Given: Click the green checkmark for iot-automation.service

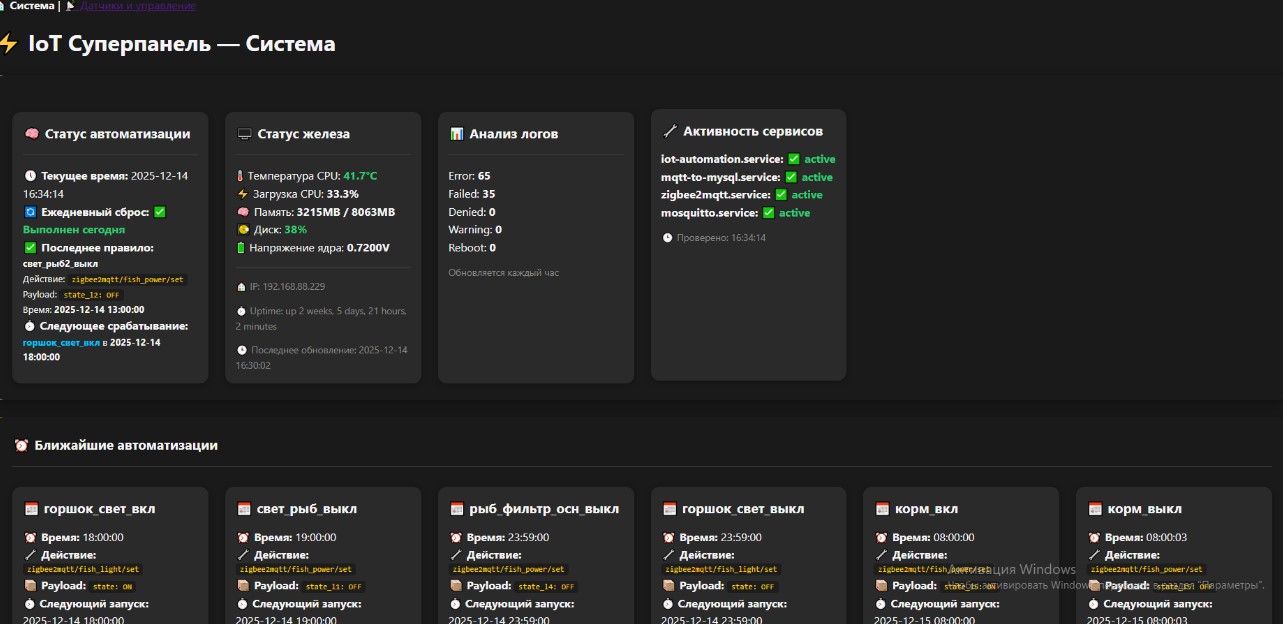Looking at the screenshot, I should [x=793, y=159].
